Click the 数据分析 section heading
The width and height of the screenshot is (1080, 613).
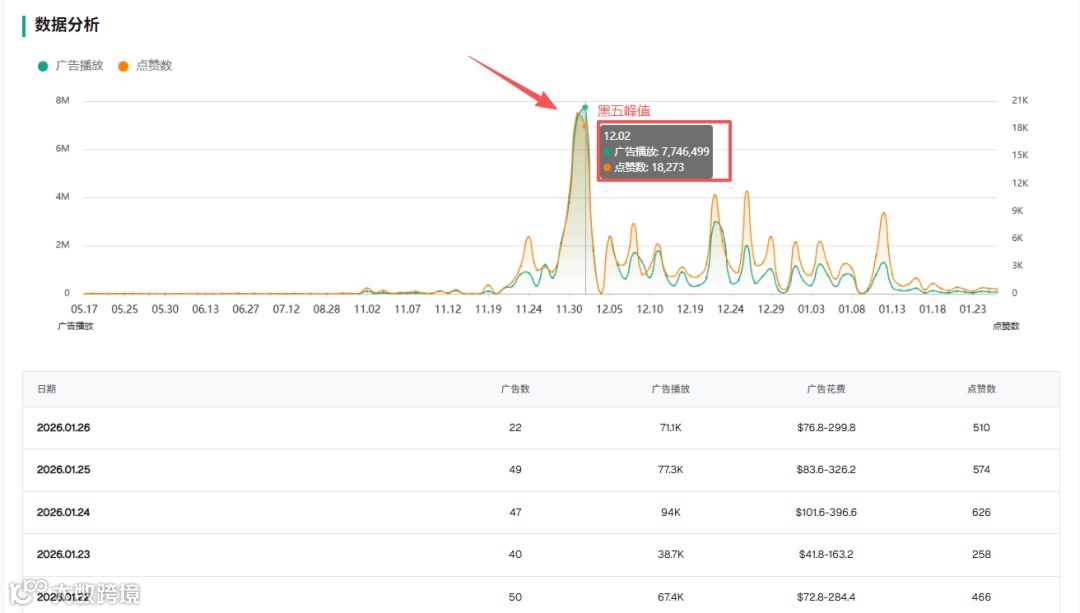(x=67, y=25)
